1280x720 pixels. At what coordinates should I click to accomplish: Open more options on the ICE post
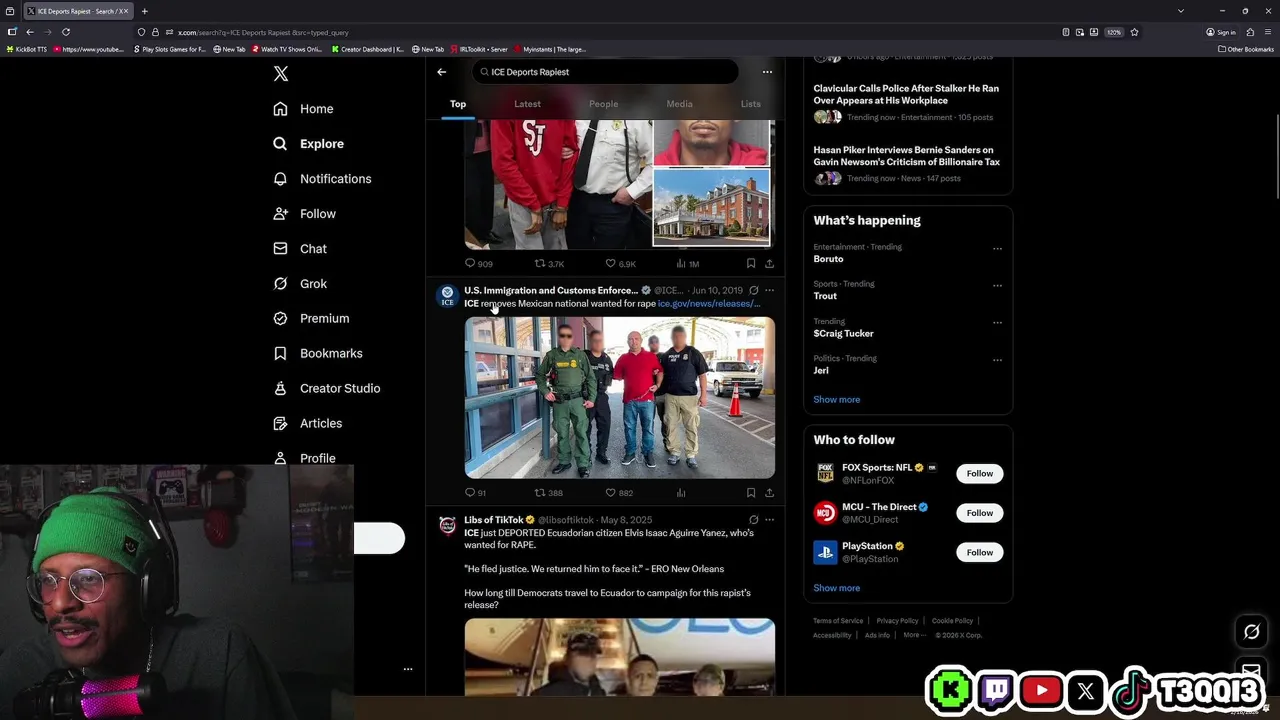pyautogui.click(x=769, y=291)
